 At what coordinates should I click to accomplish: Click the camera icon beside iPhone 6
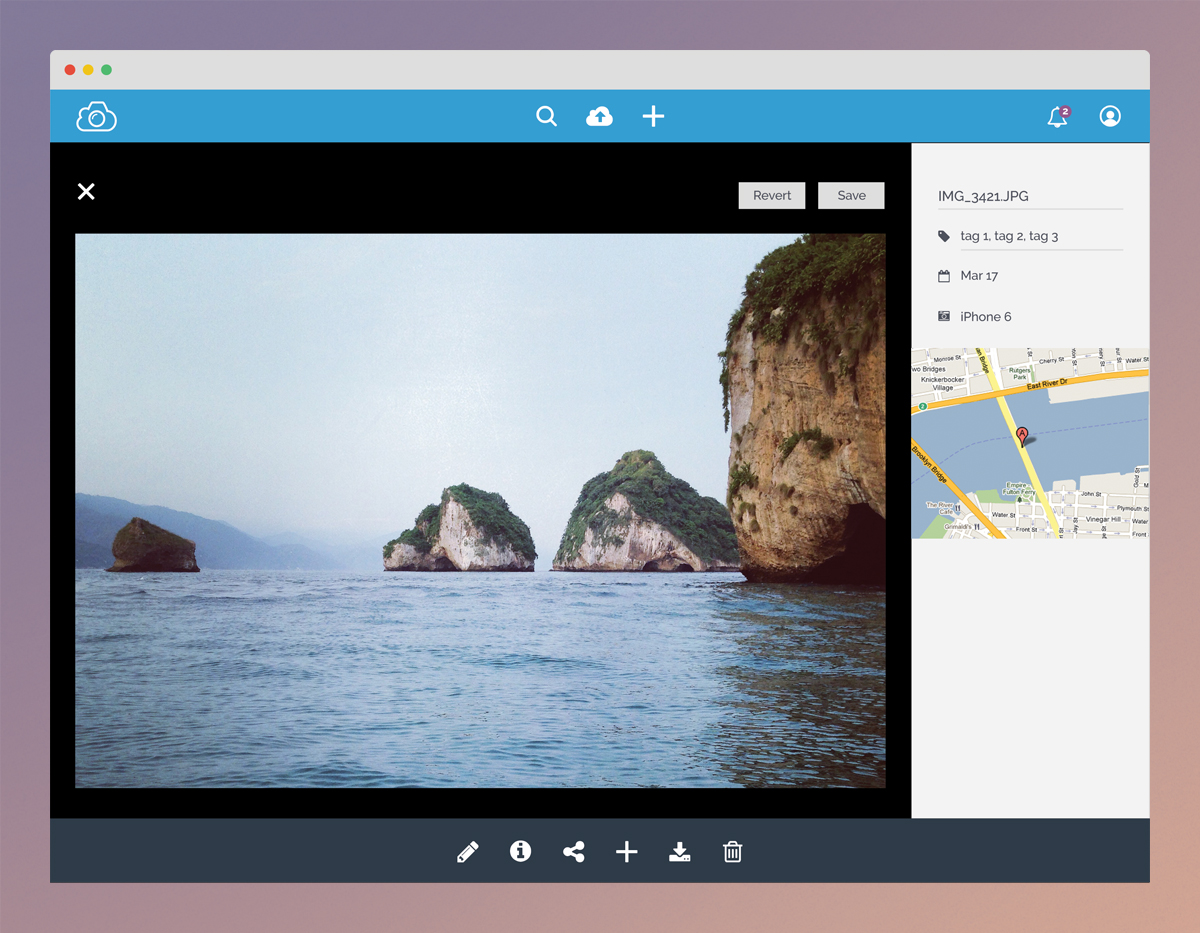tap(944, 316)
